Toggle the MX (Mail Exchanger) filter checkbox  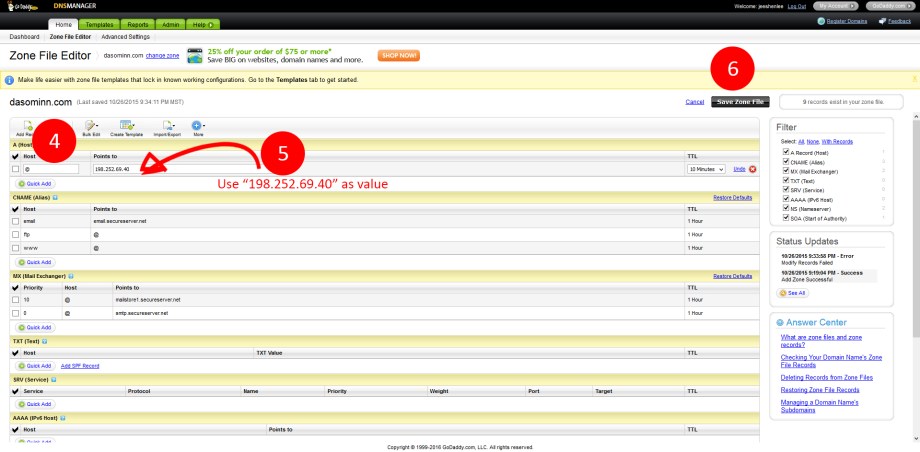tap(786, 171)
